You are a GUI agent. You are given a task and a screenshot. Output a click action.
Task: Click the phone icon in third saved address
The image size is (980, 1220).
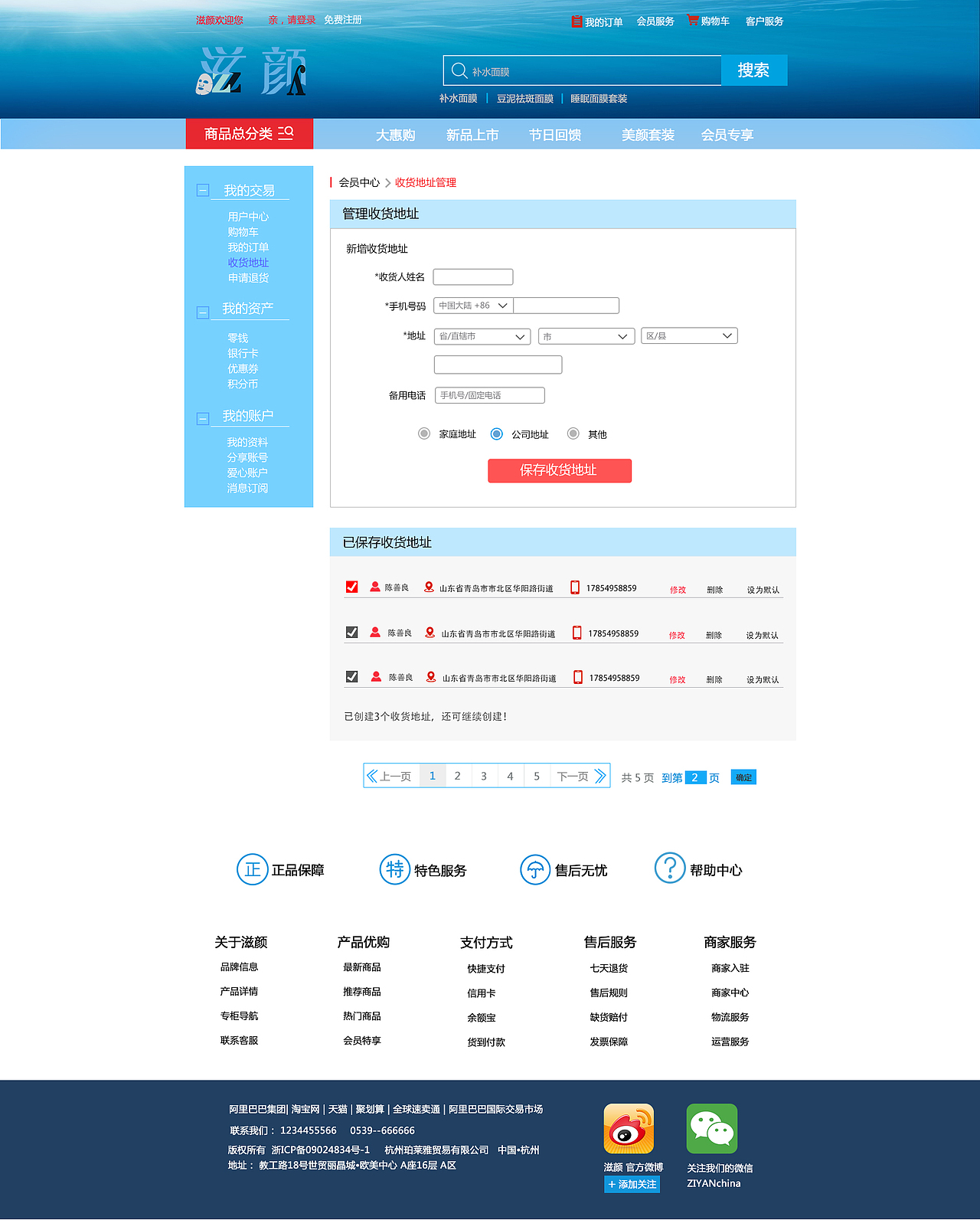coord(578,677)
